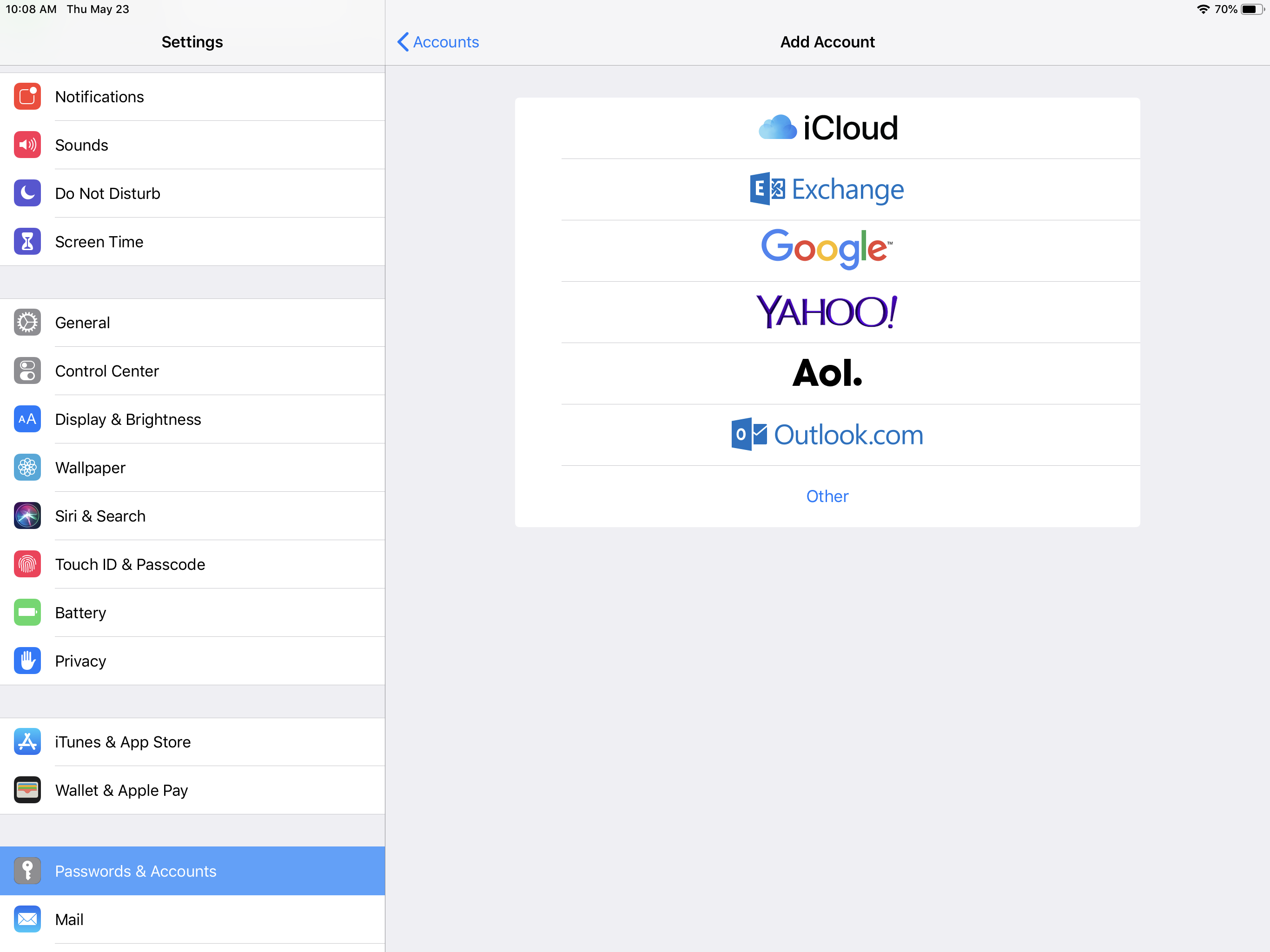
Task: Go back to Accounts
Action: pos(438,42)
